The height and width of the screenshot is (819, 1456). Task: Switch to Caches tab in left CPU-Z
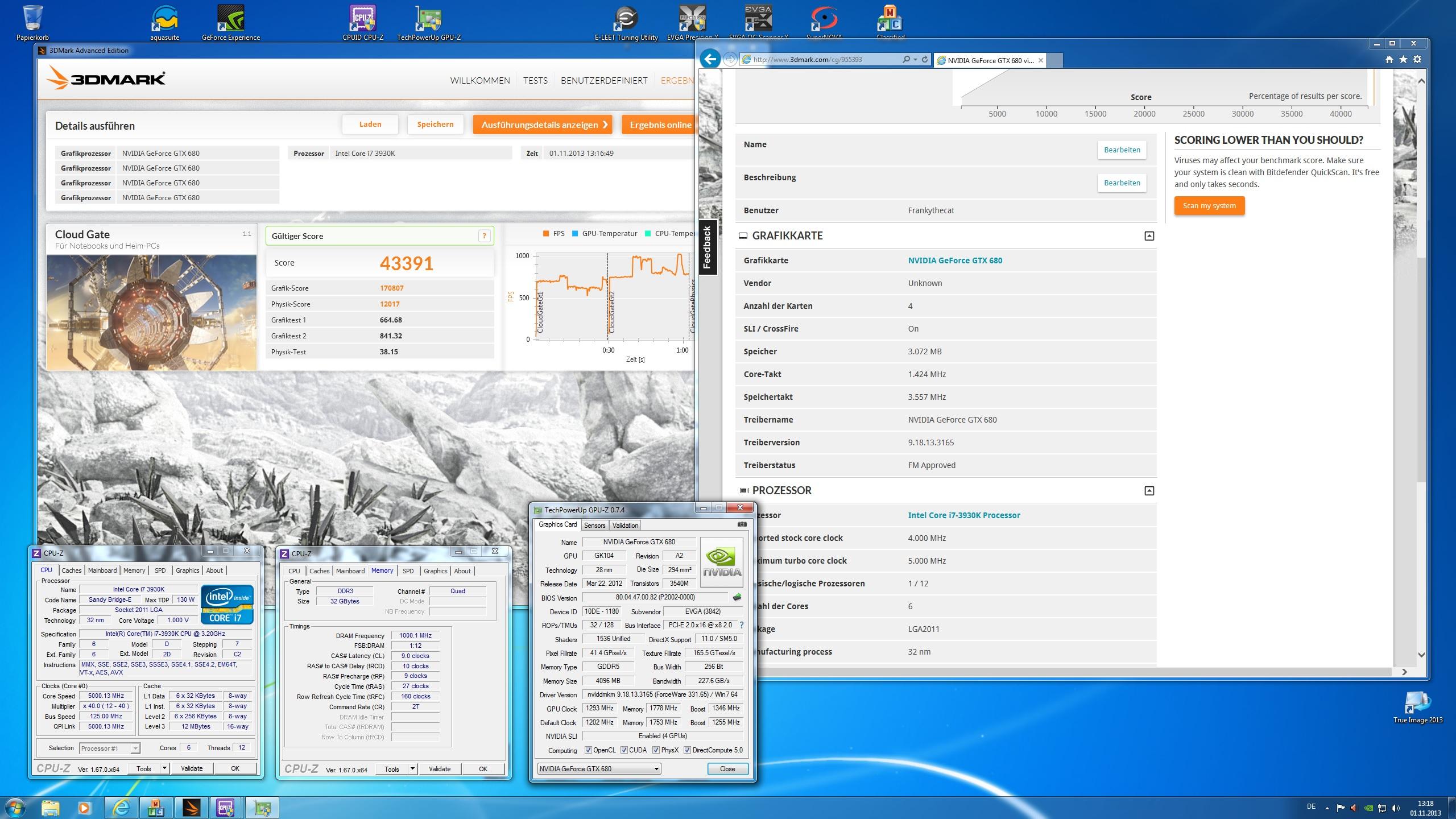(72, 570)
